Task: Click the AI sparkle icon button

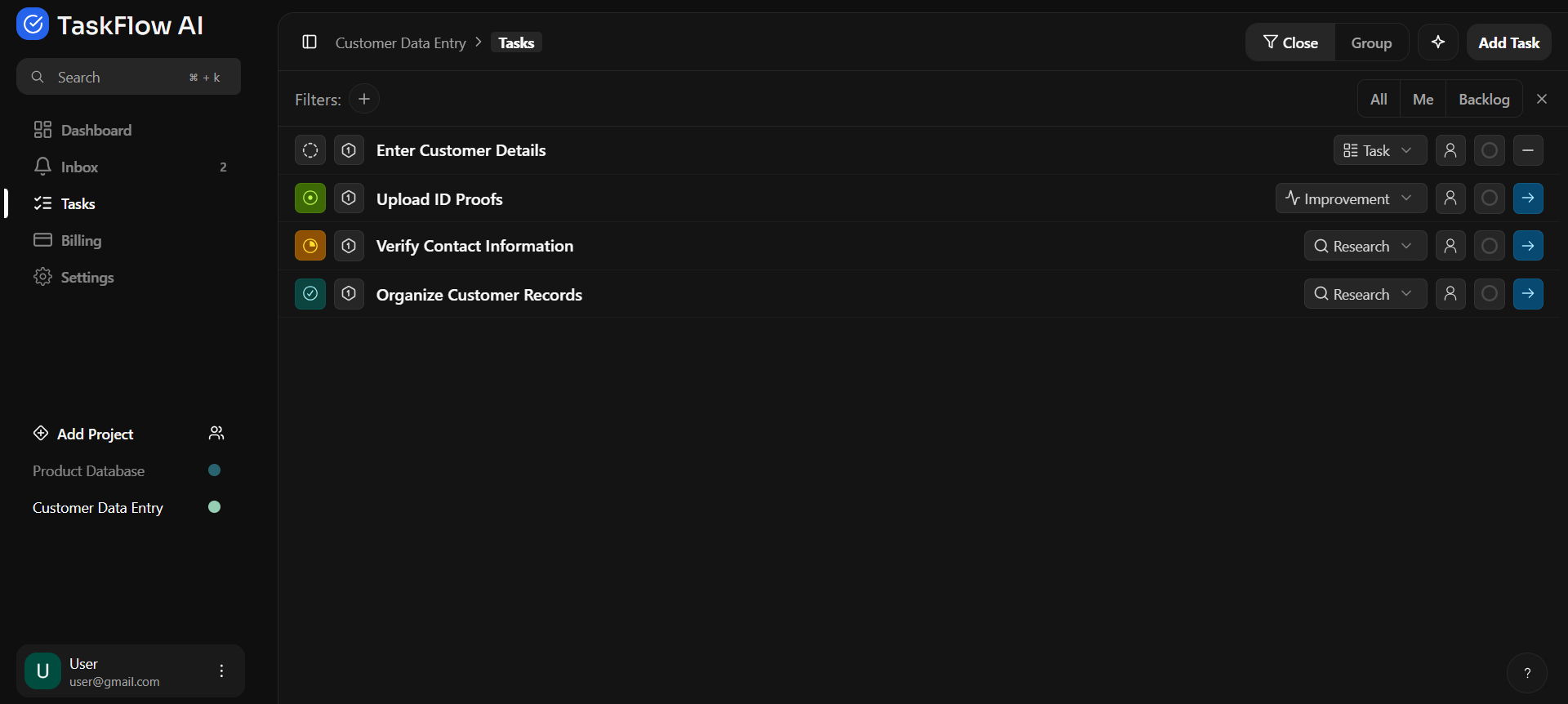Action: [x=1438, y=42]
